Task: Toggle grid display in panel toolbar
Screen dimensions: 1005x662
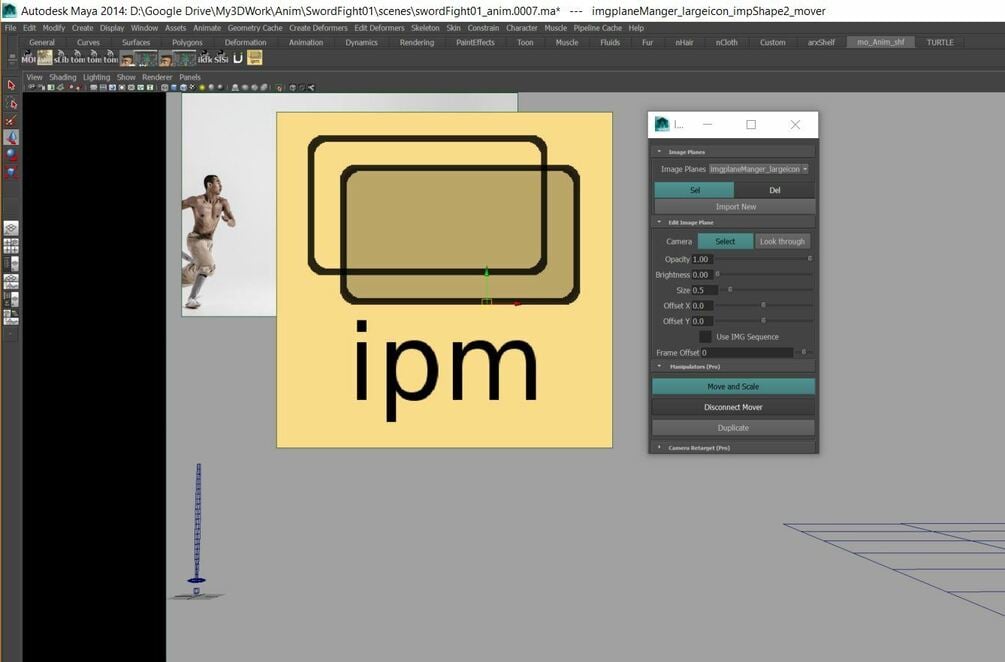Action: point(94,87)
